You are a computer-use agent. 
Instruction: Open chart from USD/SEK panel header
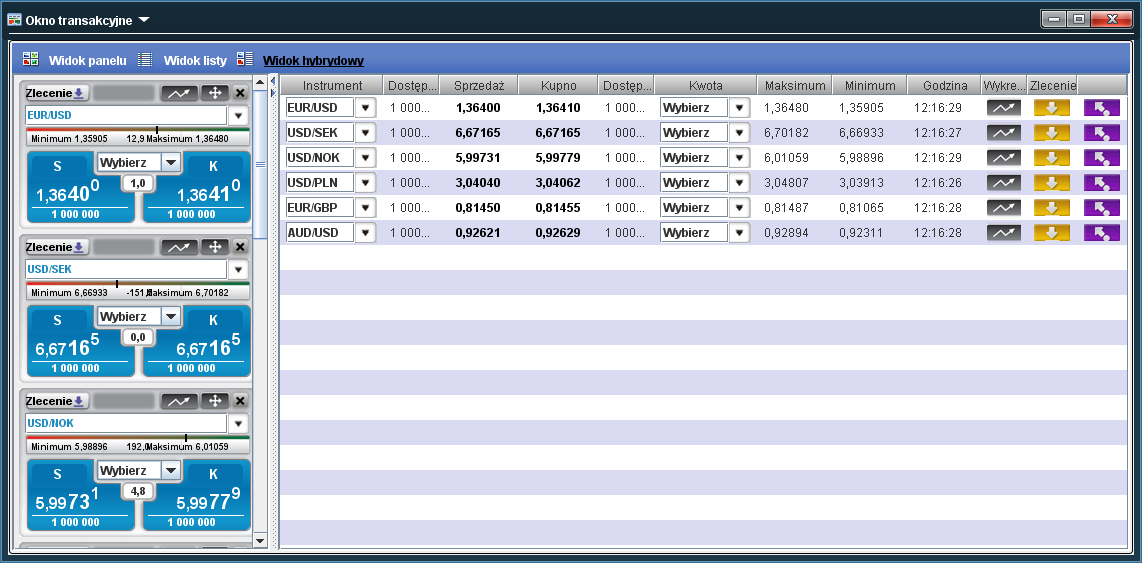(x=179, y=247)
